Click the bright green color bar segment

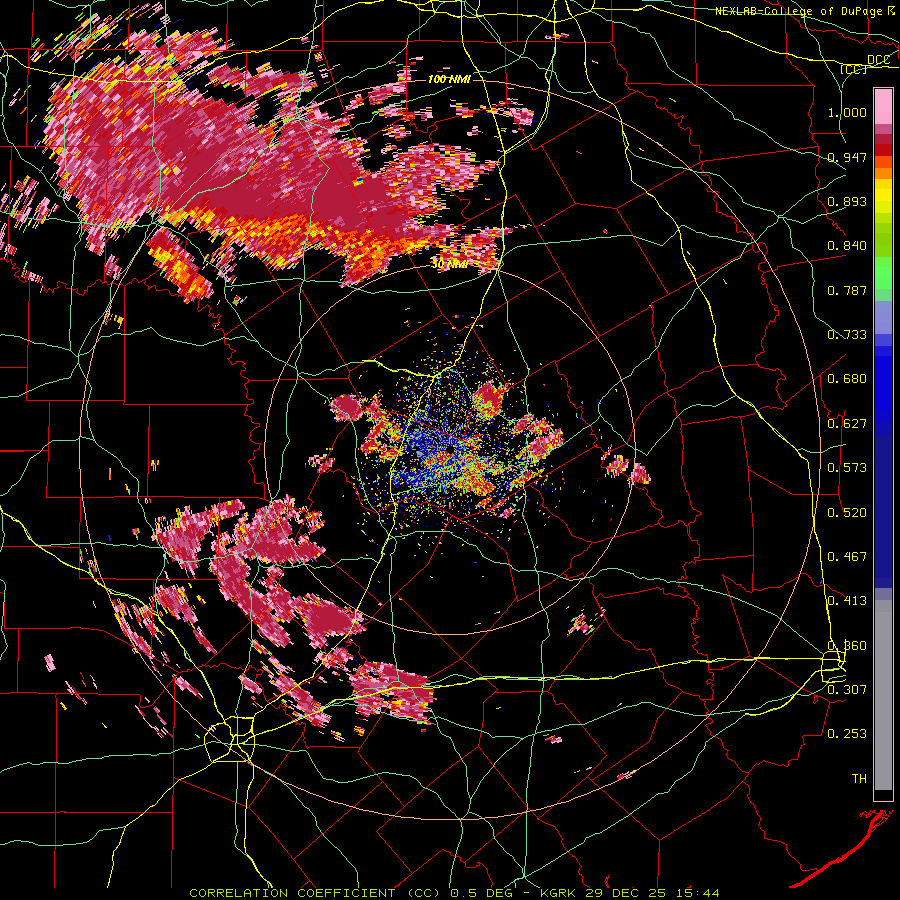[x=883, y=271]
